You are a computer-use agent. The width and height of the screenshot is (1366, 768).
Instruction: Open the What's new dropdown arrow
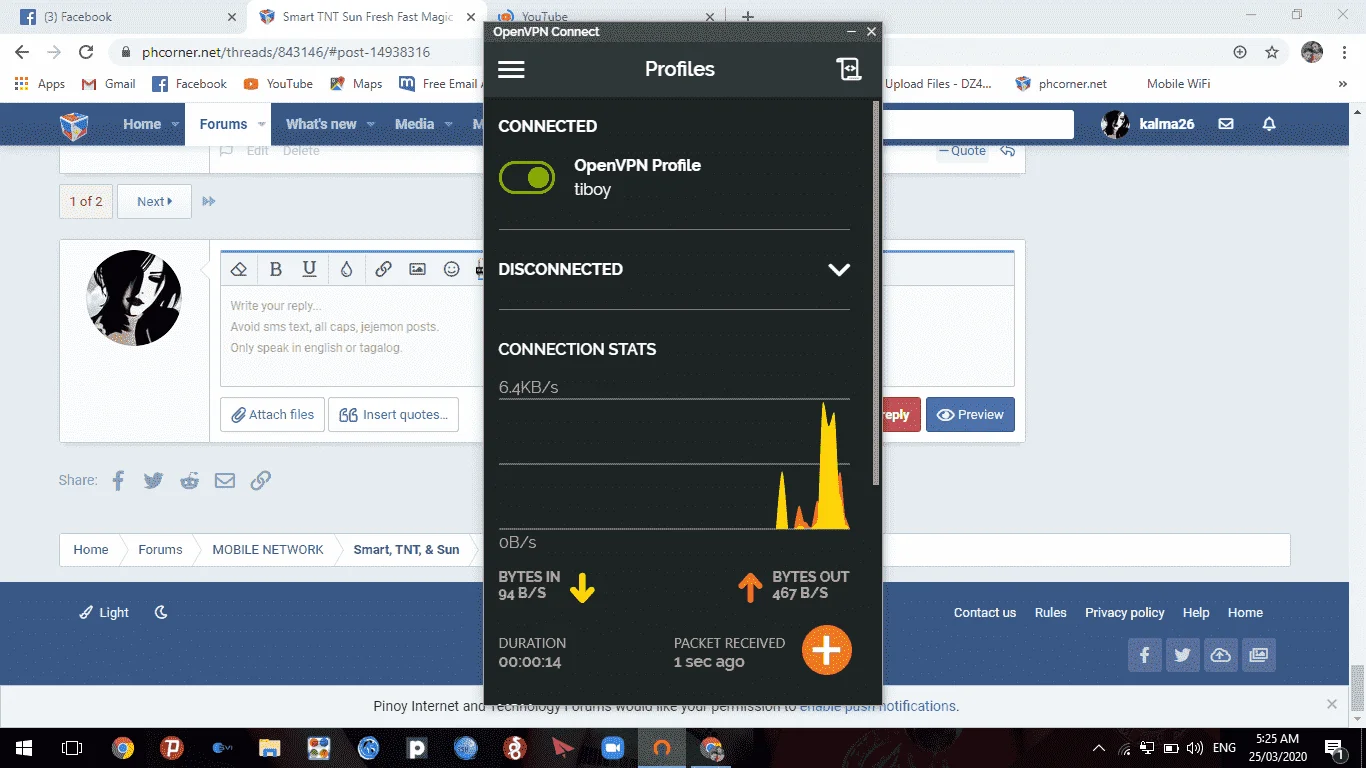[x=371, y=125]
